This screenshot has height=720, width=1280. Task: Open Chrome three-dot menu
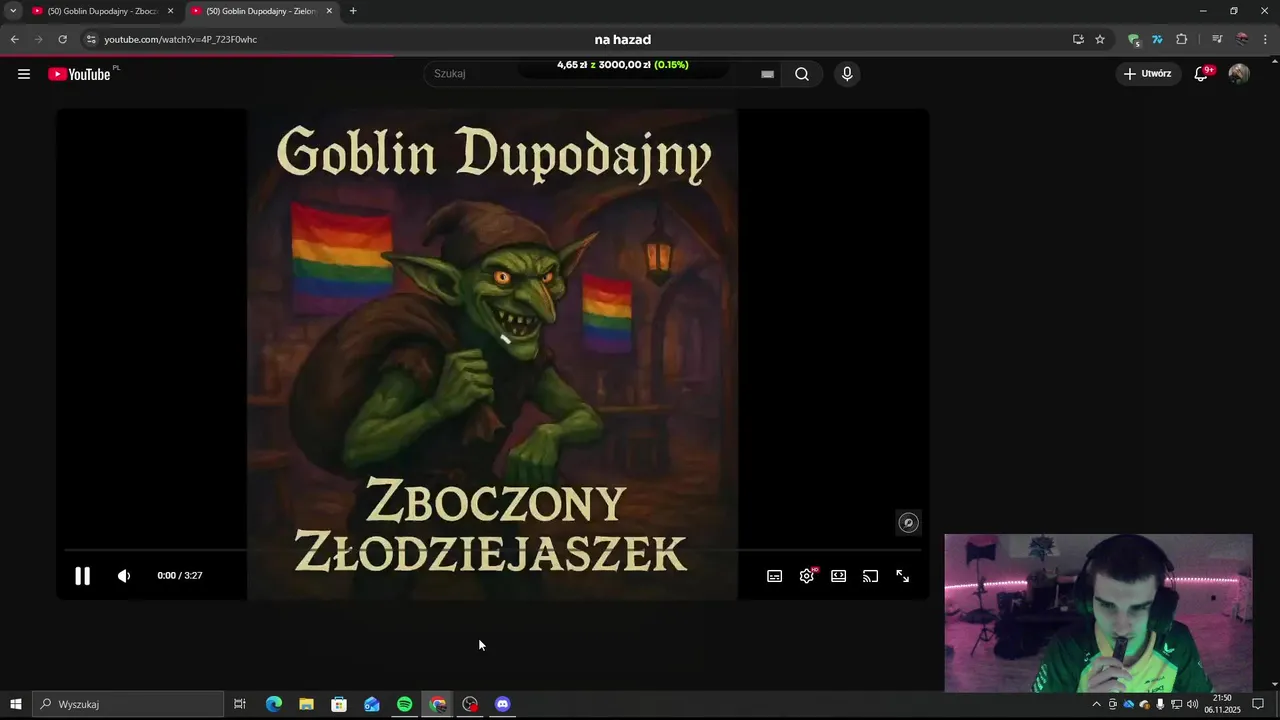click(x=1266, y=40)
